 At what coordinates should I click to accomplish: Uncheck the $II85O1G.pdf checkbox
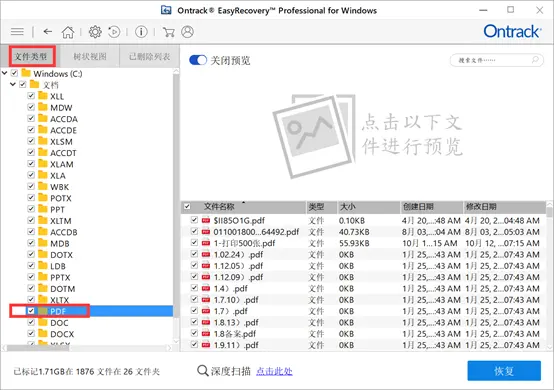194,220
